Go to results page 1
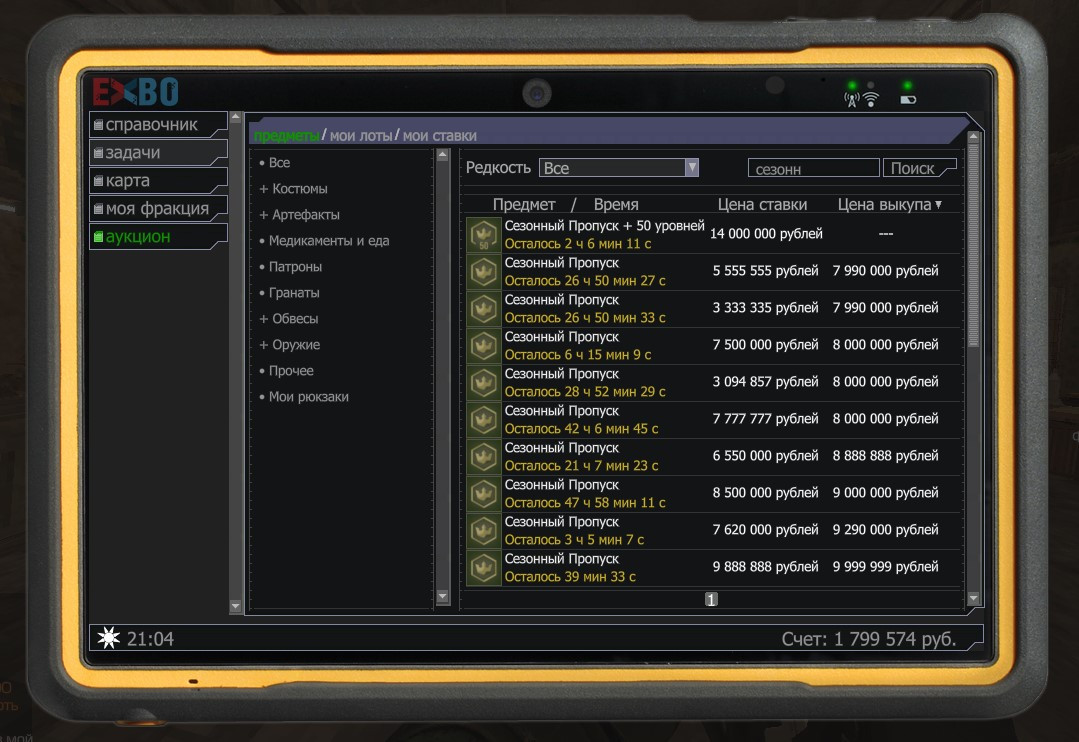The image size is (1079, 742). tap(711, 600)
